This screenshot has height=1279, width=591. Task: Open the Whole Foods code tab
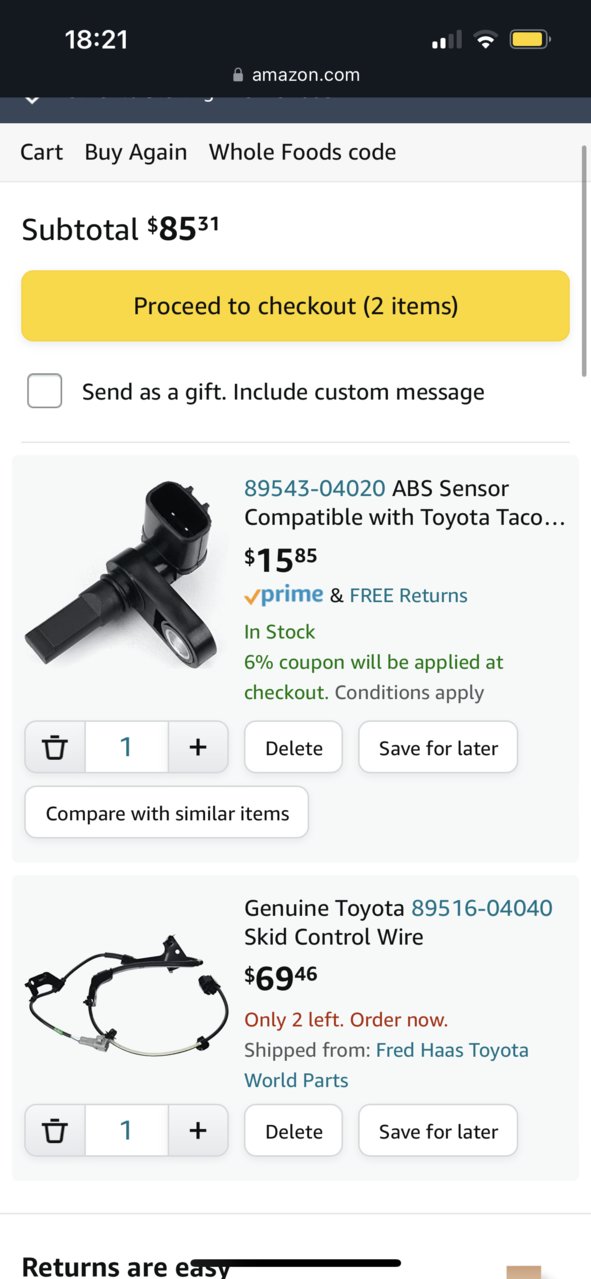302,152
